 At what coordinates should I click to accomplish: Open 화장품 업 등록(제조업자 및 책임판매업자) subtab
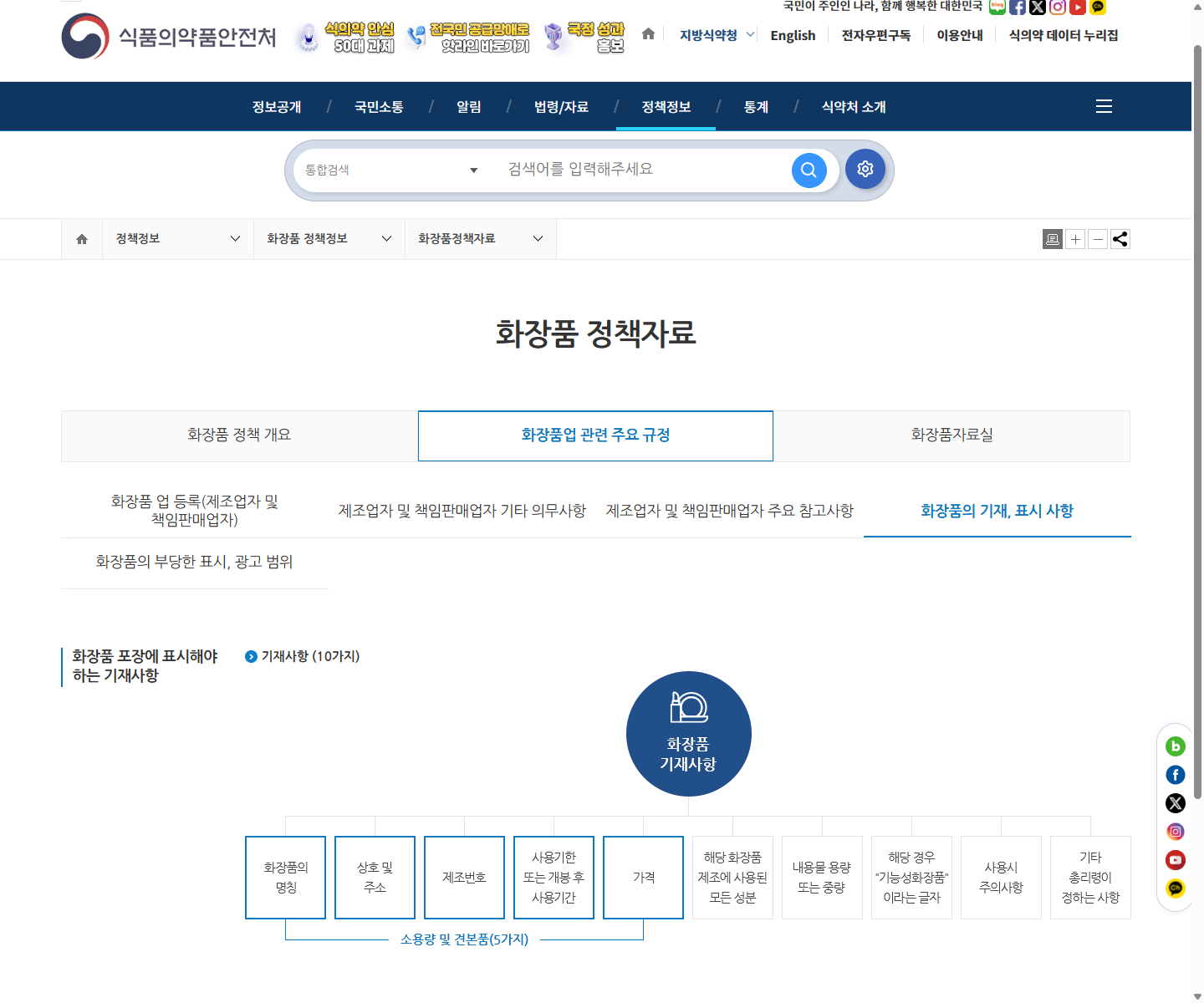pyautogui.click(x=195, y=511)
